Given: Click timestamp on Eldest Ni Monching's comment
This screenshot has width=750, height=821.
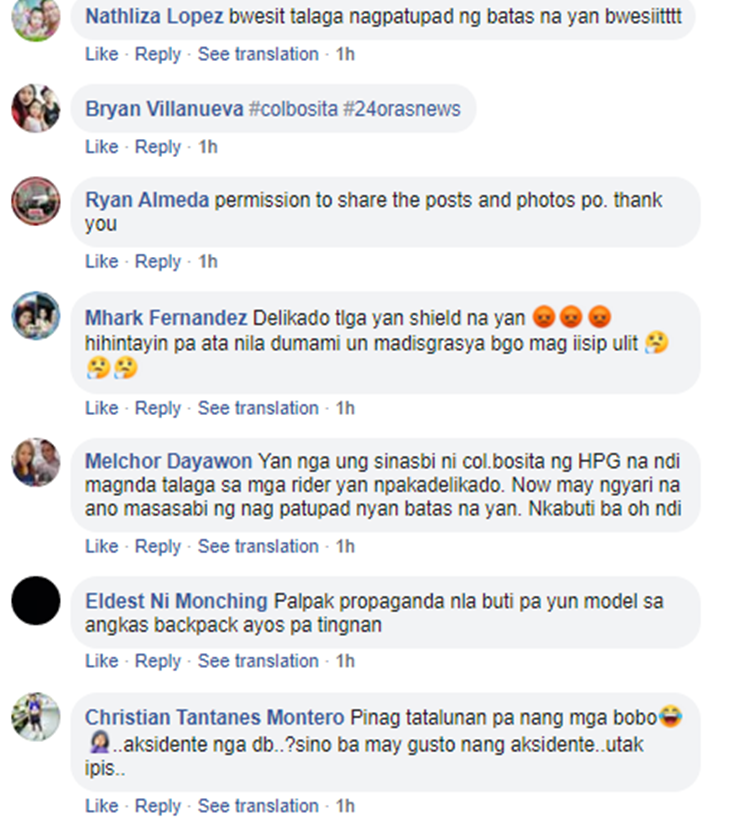Looking at the screenshot, I should coord(345,661).
